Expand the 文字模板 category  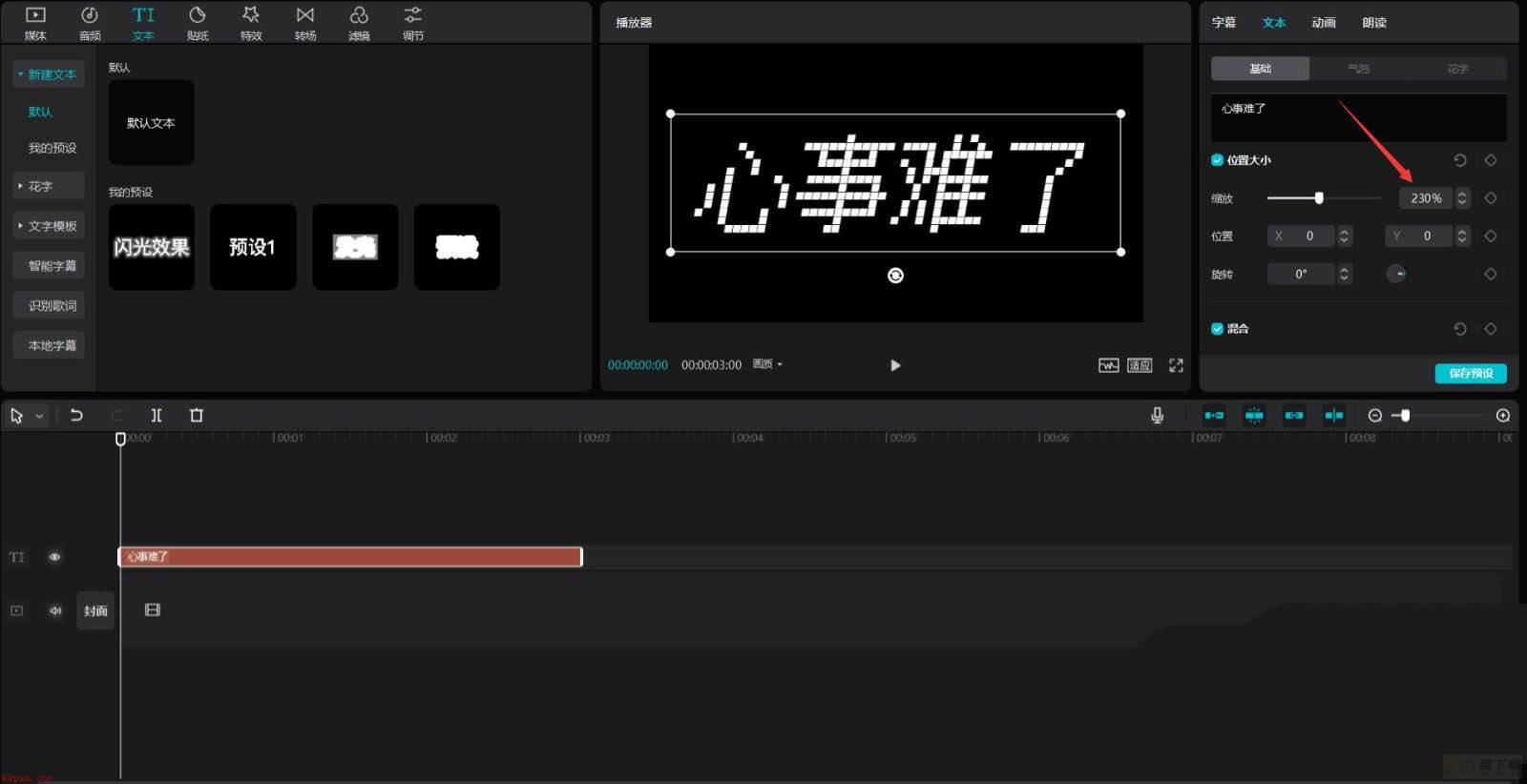(49, 226)
